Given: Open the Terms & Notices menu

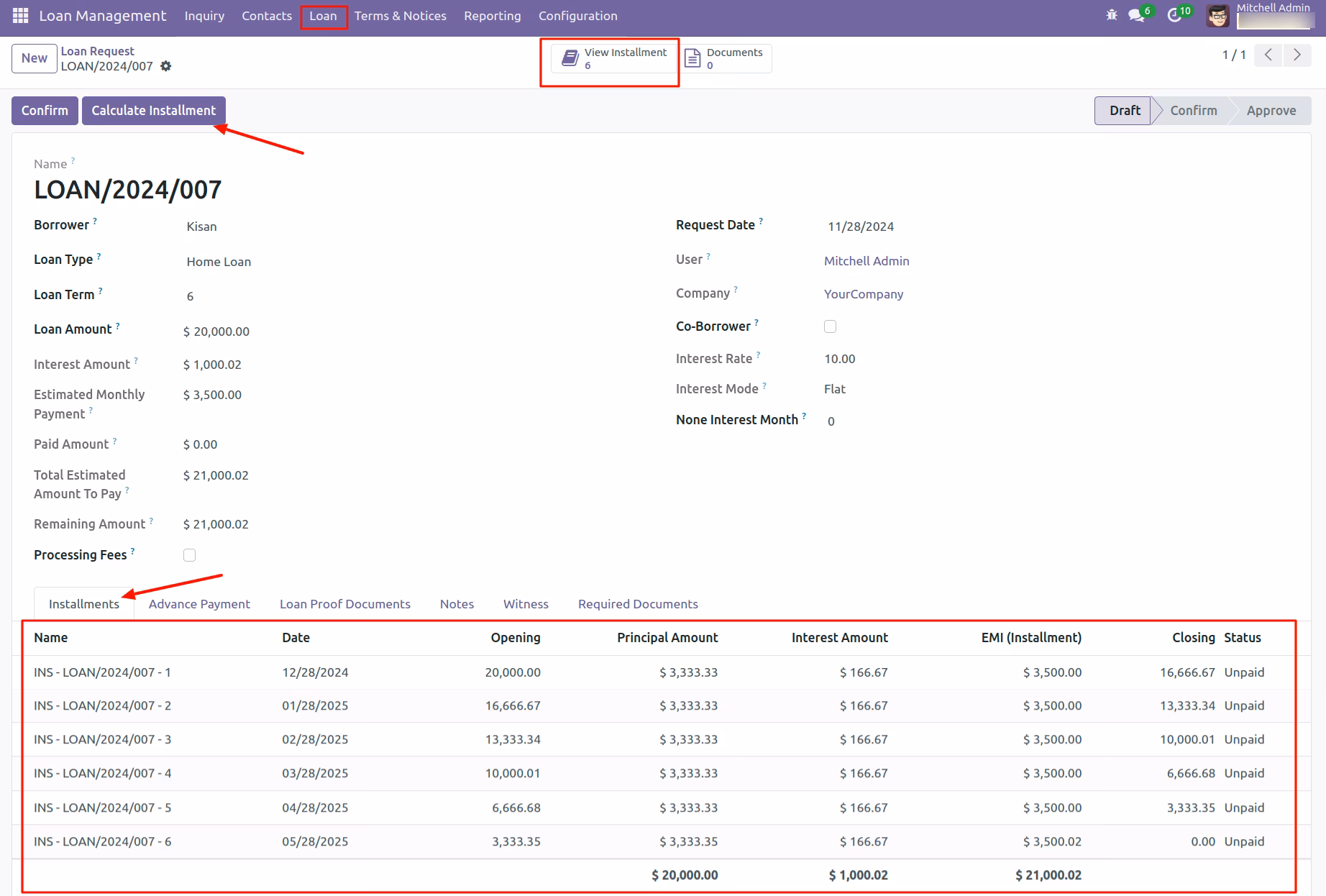Looking at the screenshot, I should tap(401, 16).
